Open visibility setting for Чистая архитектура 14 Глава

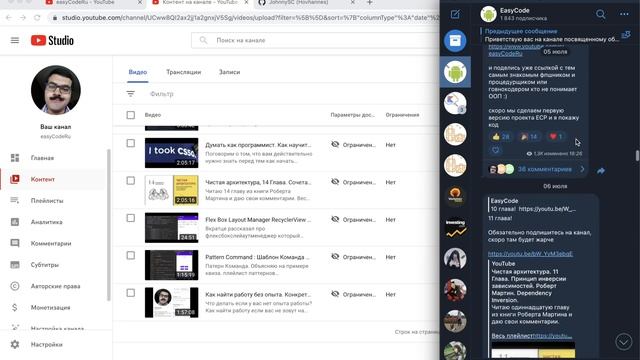353,182
